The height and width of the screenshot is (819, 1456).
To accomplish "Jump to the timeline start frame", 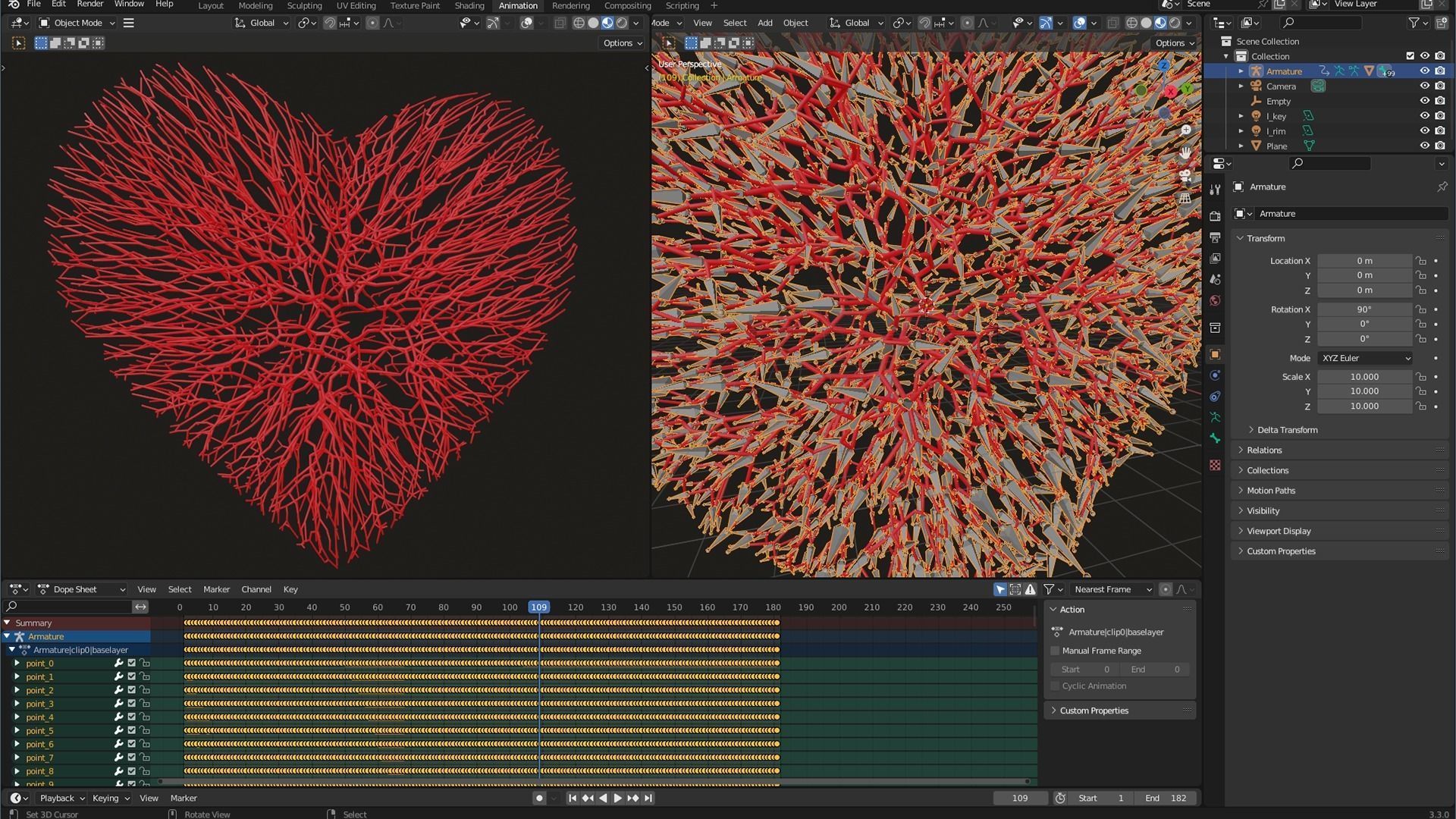I will pyautogui.click(x=573, y=798).
